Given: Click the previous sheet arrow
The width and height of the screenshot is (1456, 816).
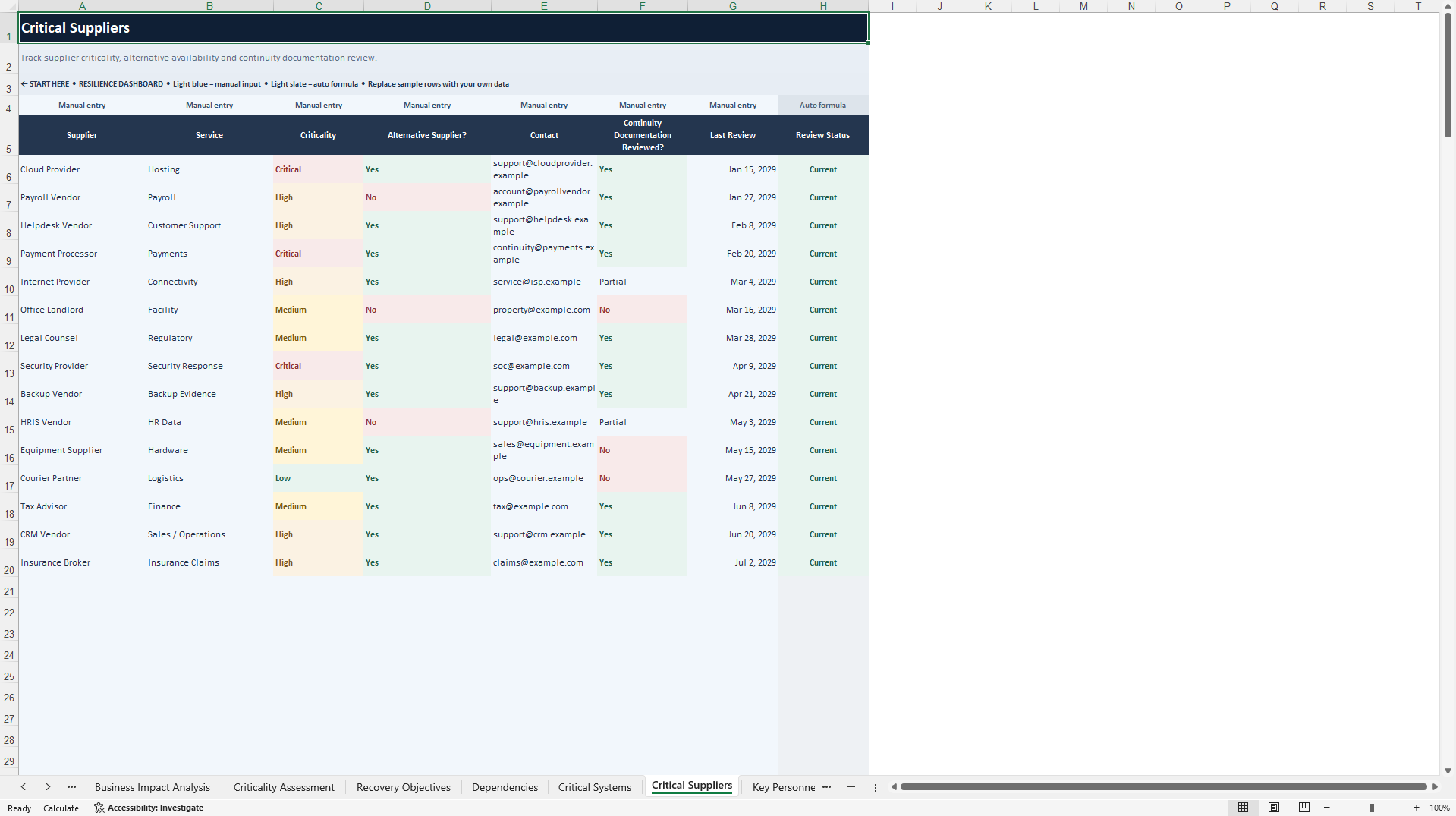Looking at the screenshot, I should (24, 787).
